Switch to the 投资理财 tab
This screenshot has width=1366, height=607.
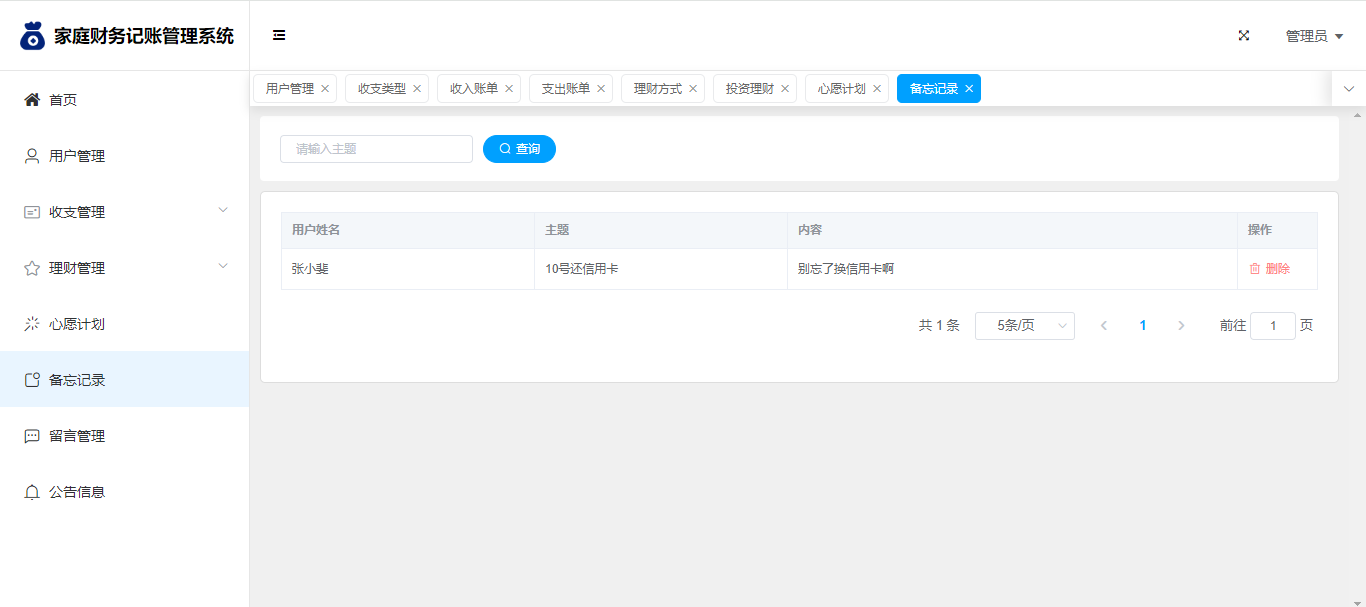click(749, 89)
